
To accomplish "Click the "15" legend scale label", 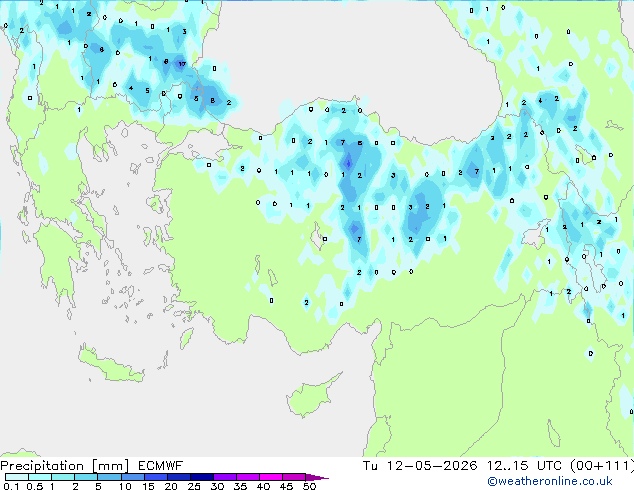I will pos(148,486).
